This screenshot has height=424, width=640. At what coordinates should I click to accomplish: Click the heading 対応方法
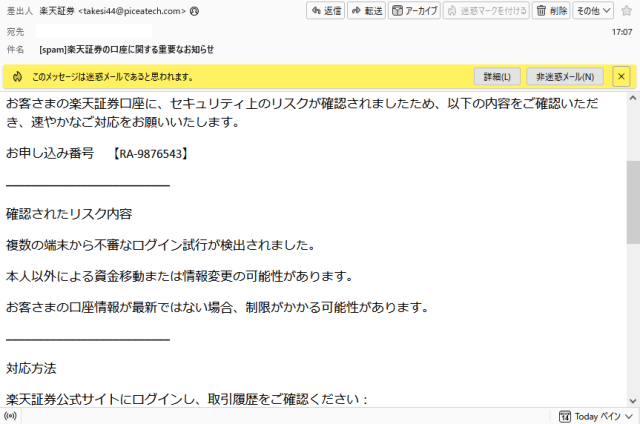[x=31, y=369]
